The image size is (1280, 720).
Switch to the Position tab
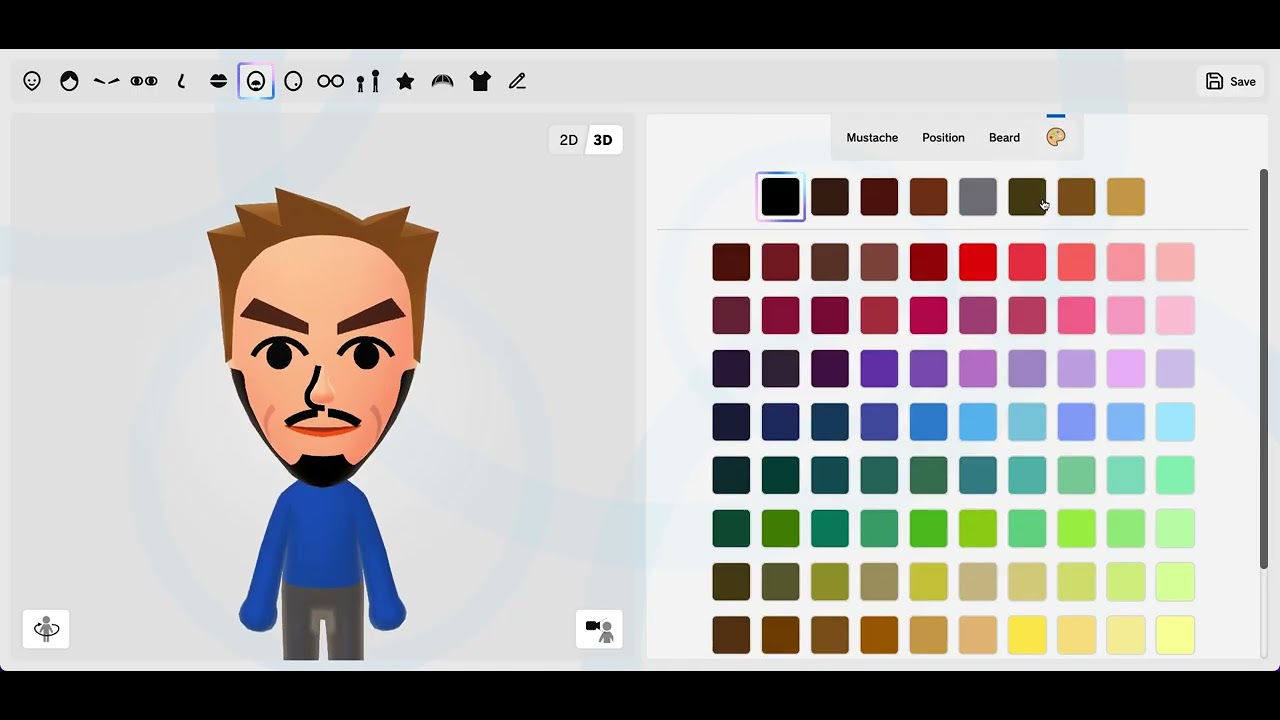(x=943, y=138)
